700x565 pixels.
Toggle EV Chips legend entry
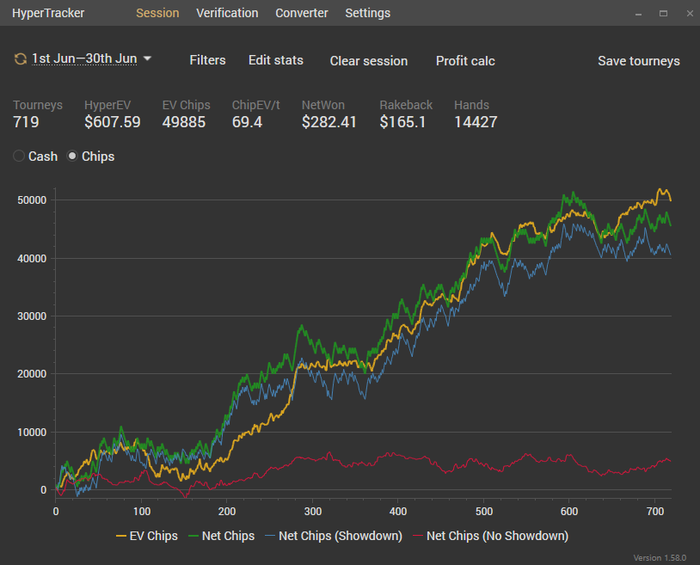tap(147, 536)
